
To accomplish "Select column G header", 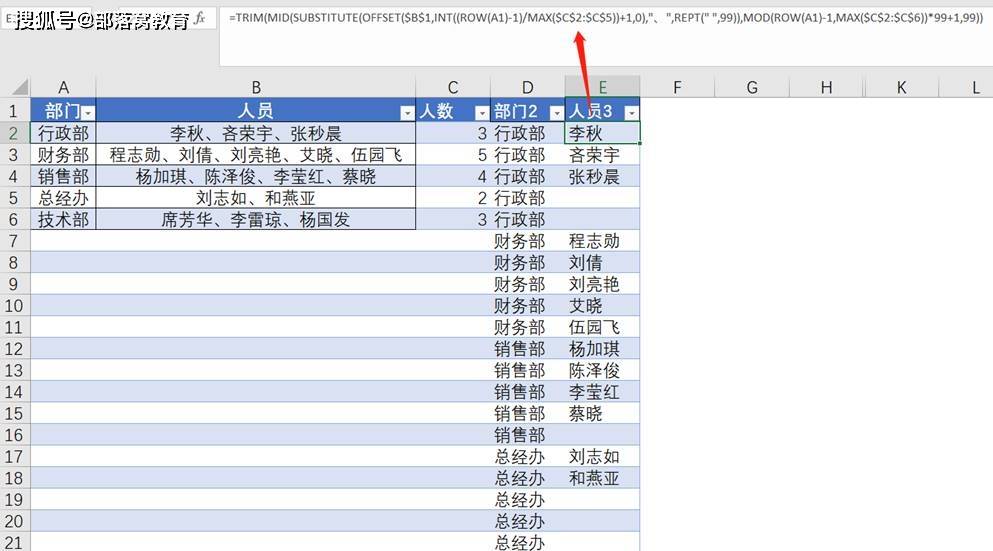I will [x=752, y=88].
